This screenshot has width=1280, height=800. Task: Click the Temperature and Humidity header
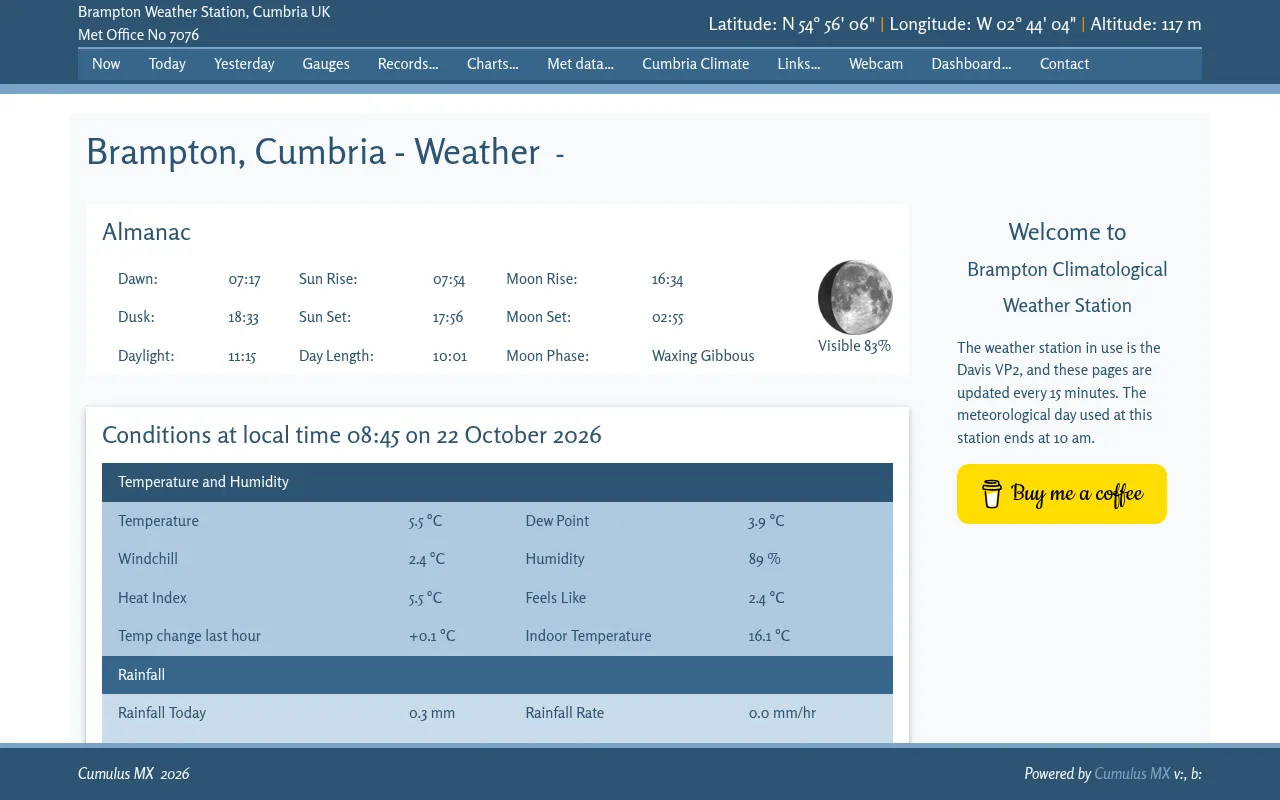click(x=497, y=482)
